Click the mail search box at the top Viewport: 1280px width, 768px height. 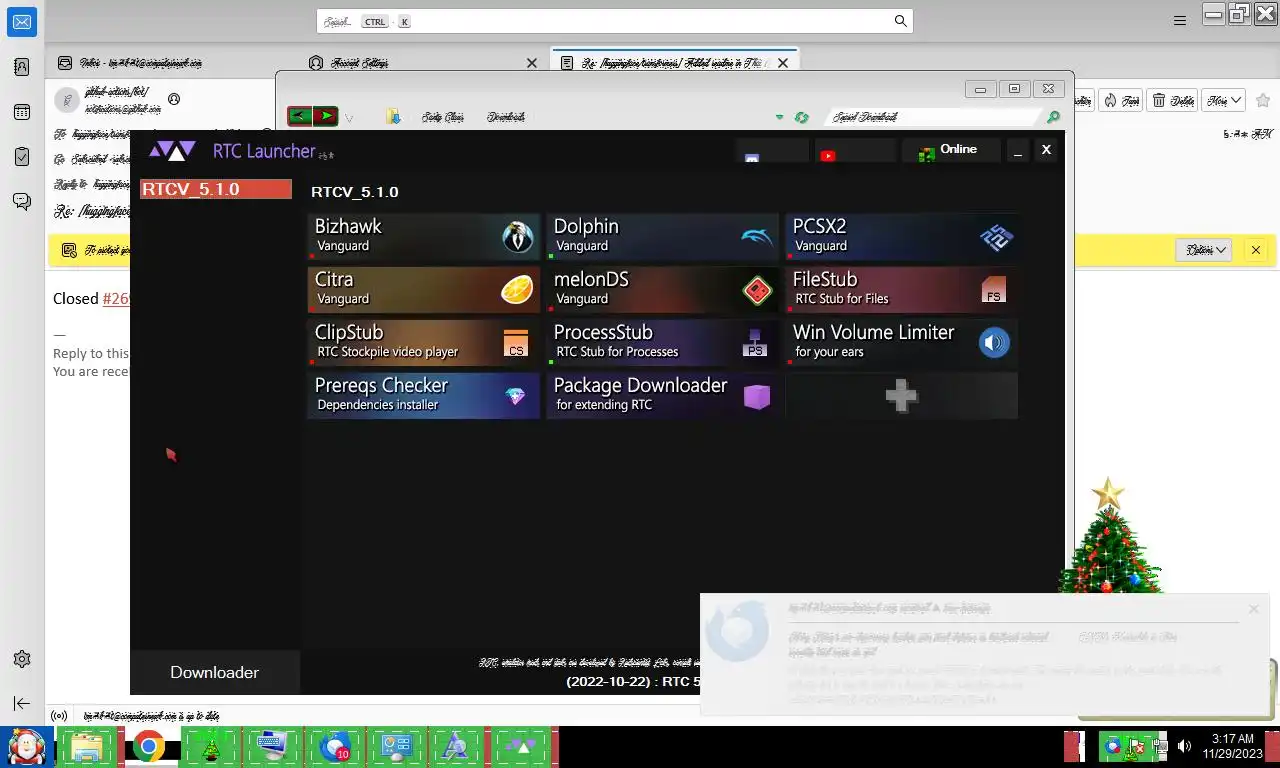[x=614, y=21]
